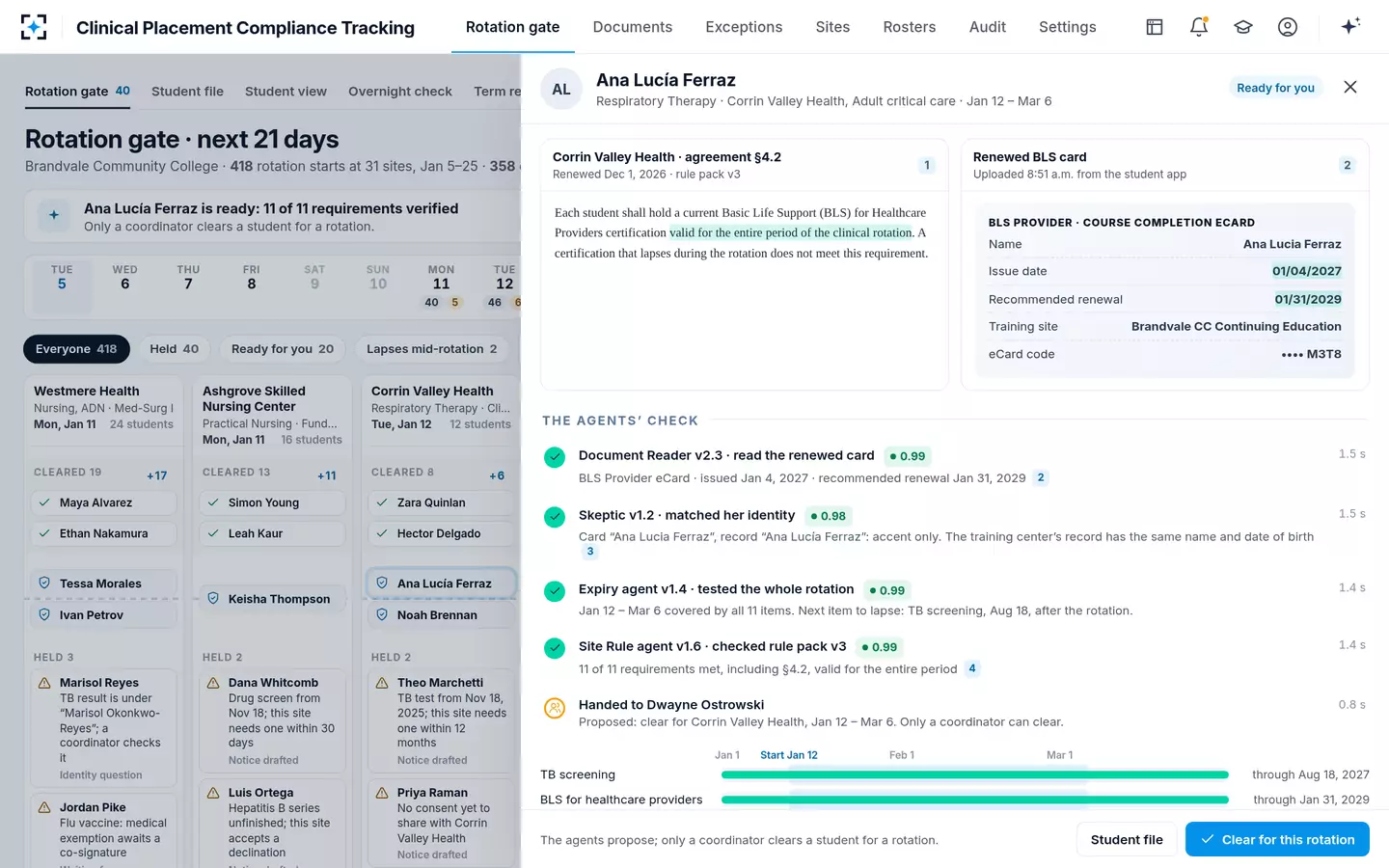
Task: Click citation badge 1 on agreement card
Action: point(927,165)
